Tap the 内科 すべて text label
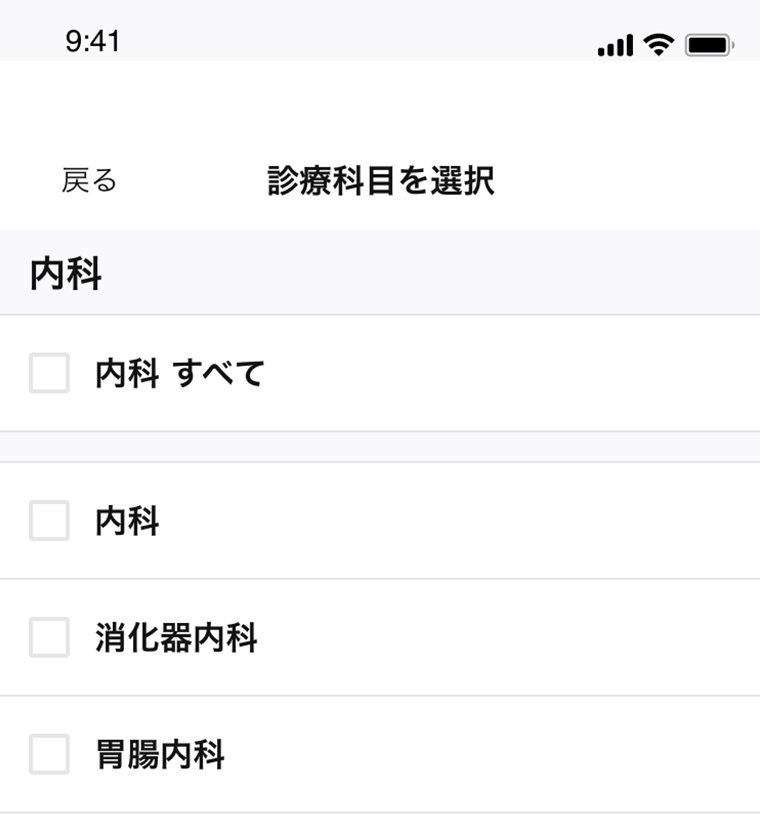 (180, 373)
